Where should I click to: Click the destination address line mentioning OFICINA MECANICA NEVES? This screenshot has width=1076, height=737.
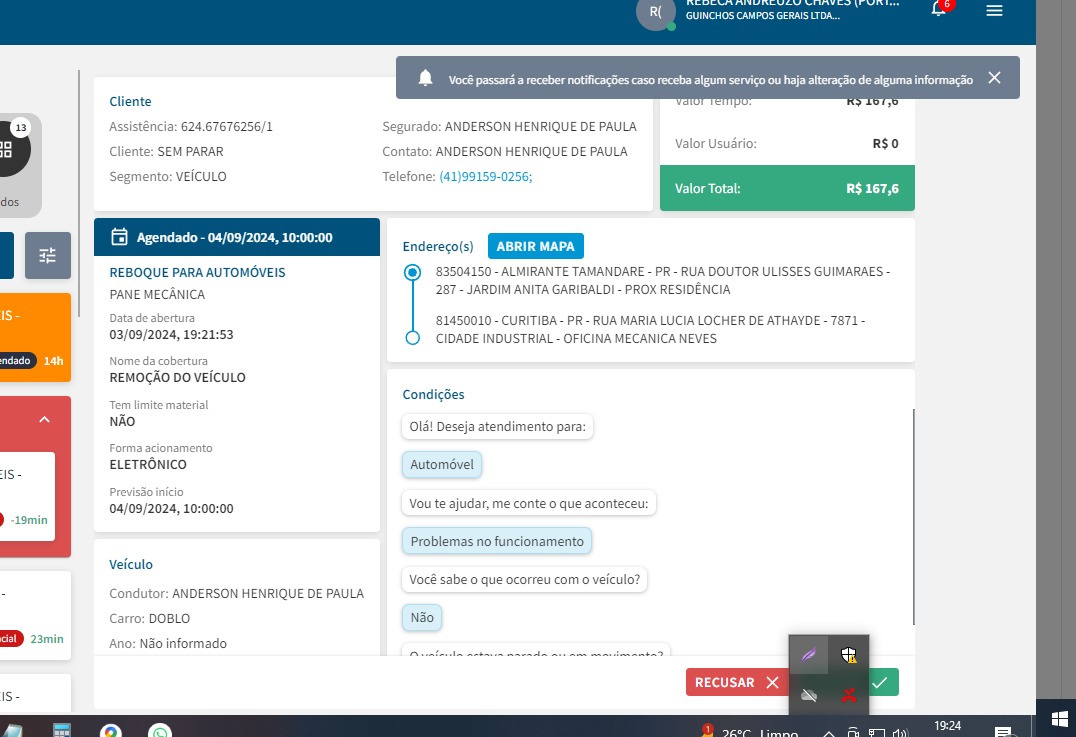point(650,329)
